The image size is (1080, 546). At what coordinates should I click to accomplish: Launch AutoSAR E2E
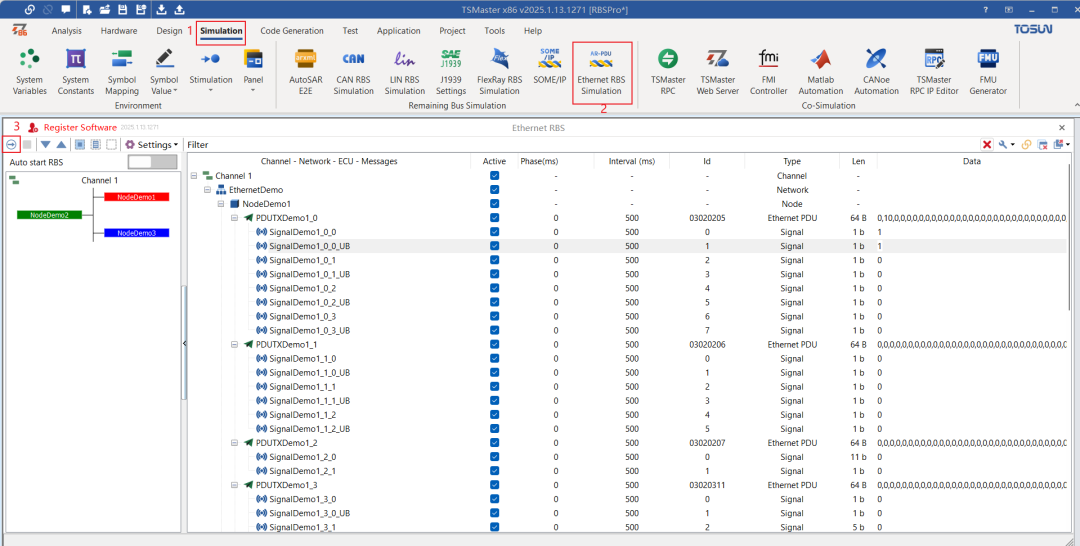(305, 72)
